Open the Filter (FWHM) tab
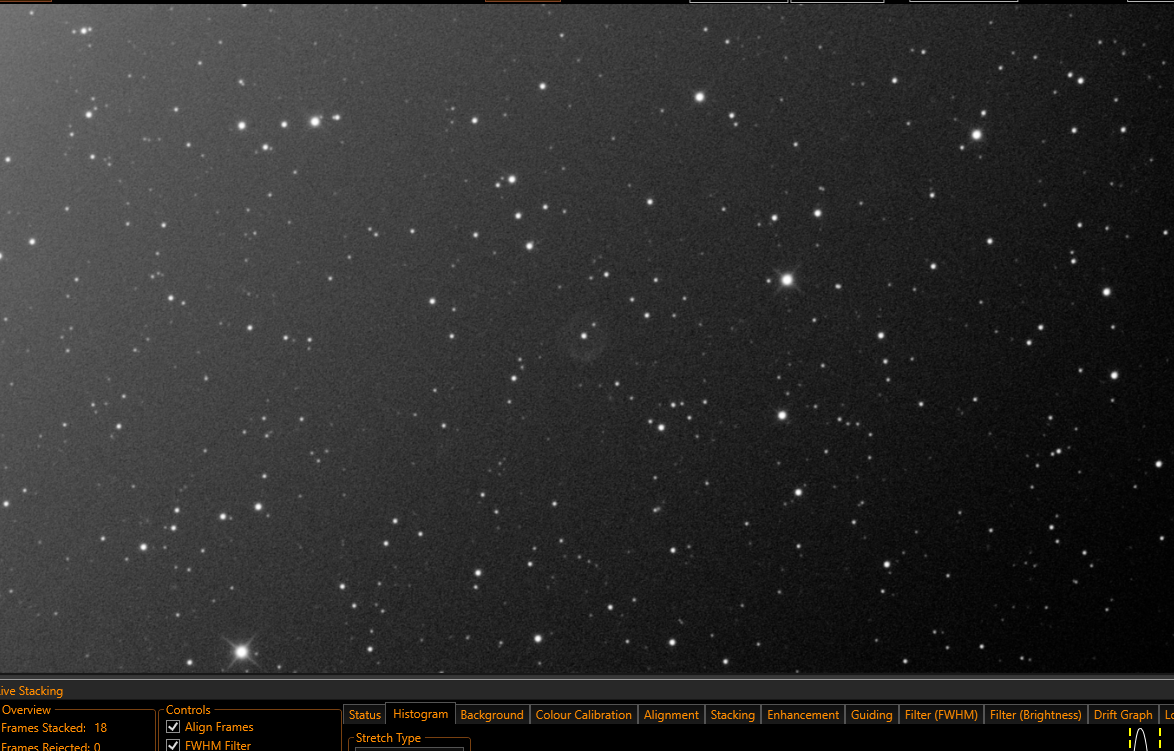This screenshot has height=751, width=1174. coord(941,715)
